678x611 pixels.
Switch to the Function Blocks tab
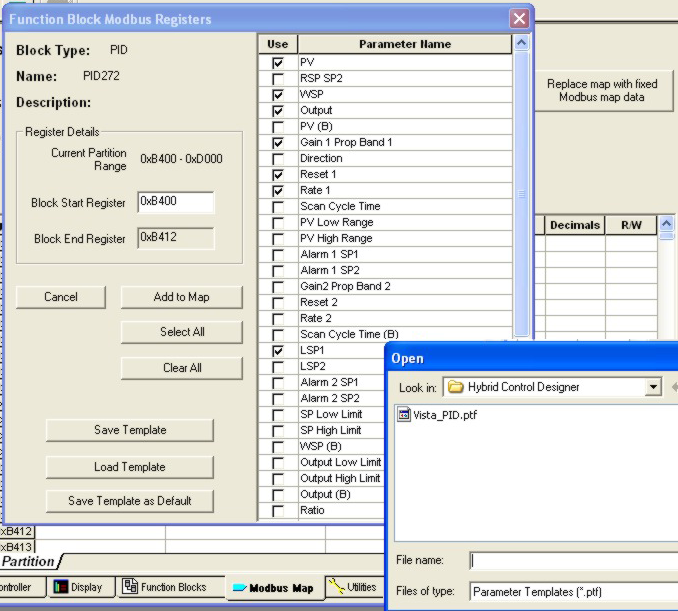(x=164, y=587)
